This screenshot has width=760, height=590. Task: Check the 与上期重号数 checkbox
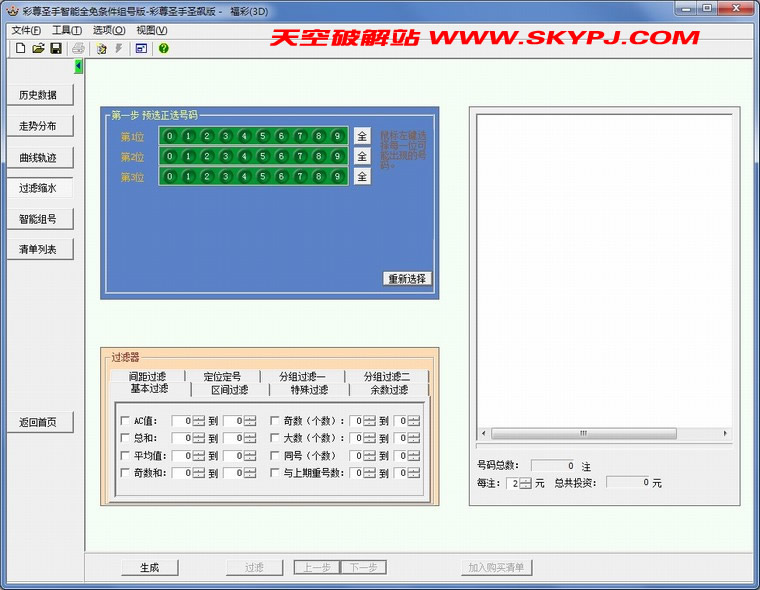275,473
